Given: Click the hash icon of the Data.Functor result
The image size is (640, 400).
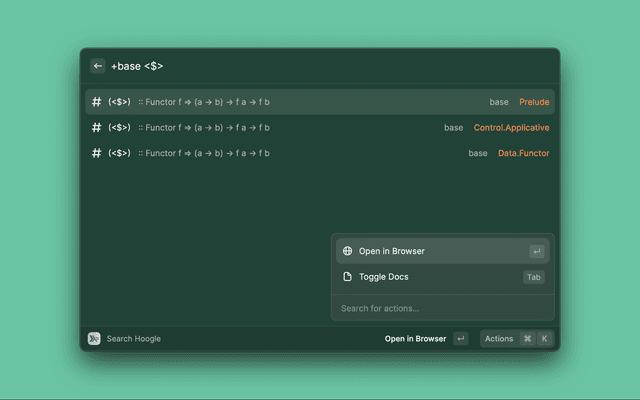Looking at the screenshot, I should 97,153.
